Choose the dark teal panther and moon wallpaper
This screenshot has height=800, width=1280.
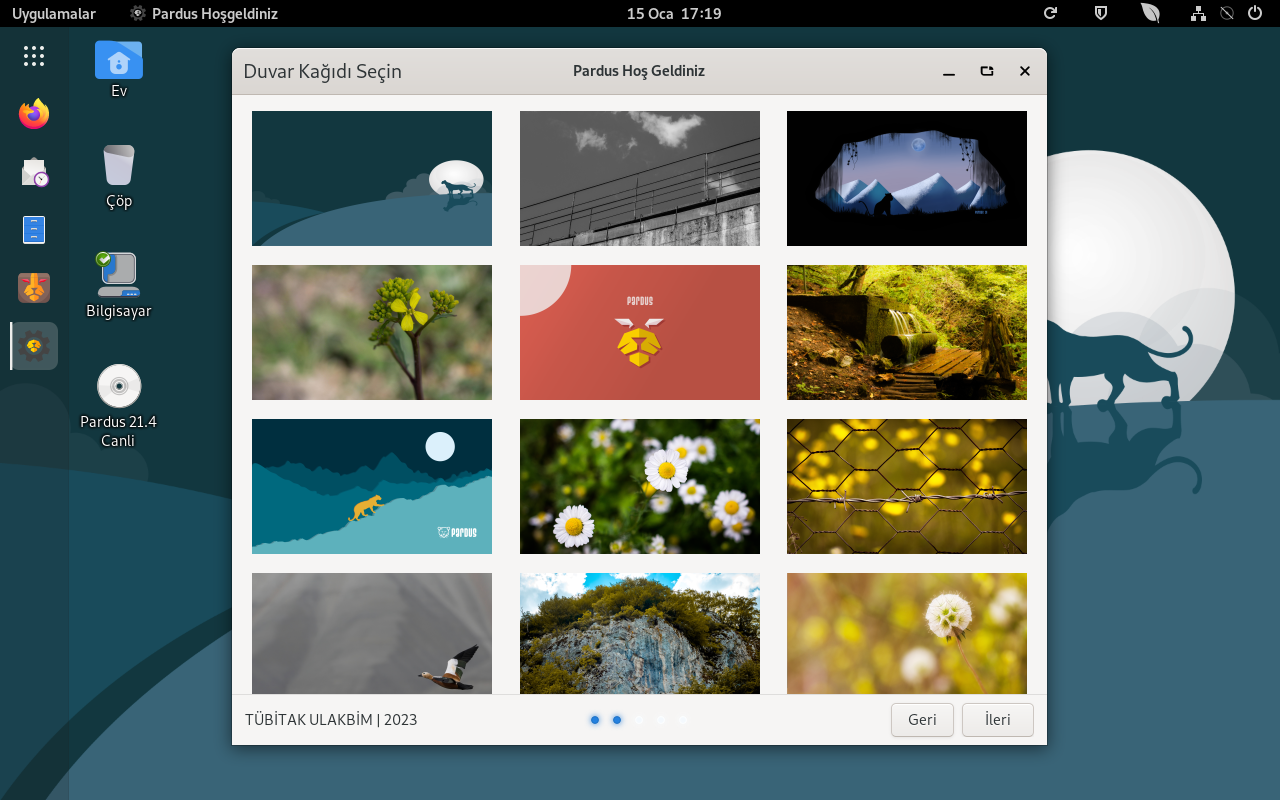point(372,178)
